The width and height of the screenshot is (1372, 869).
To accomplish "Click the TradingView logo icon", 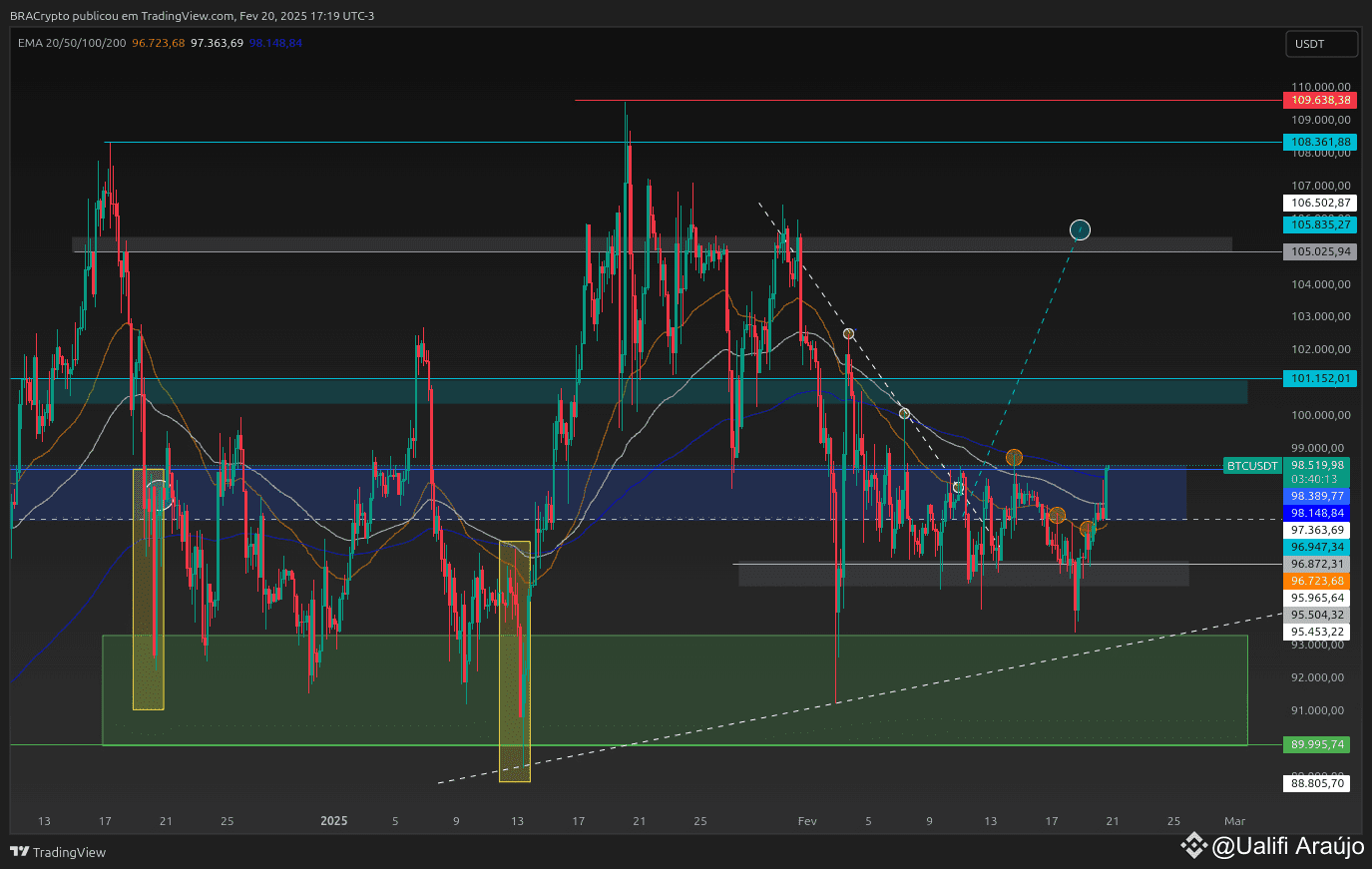I will [x=19, y=852].
